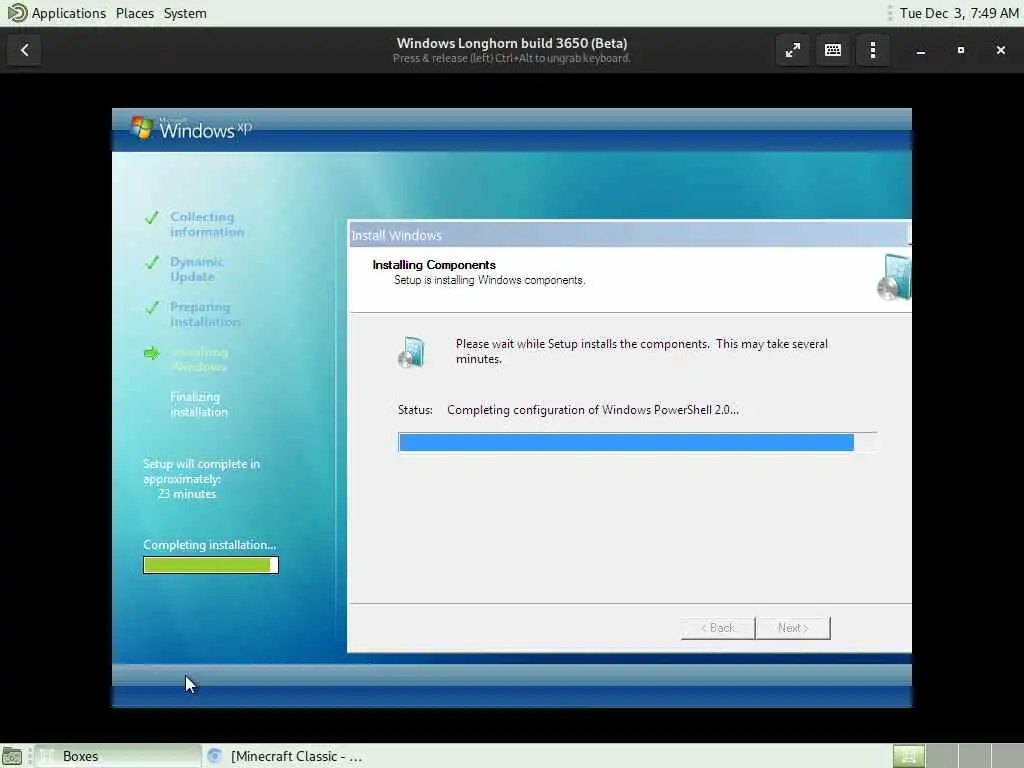Open the keyboard shortcuts button
The height and width of the screenshot is (768, 1024).
click(x=833, y=50)
